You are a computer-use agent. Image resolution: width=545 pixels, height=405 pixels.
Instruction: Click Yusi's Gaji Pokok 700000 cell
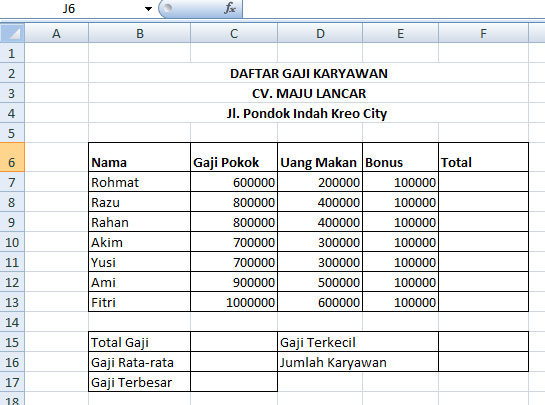click(234, 262)
